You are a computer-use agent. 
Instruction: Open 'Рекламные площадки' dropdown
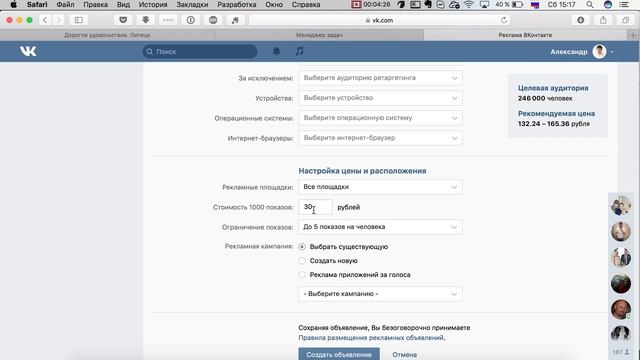(x=380, y=187)
